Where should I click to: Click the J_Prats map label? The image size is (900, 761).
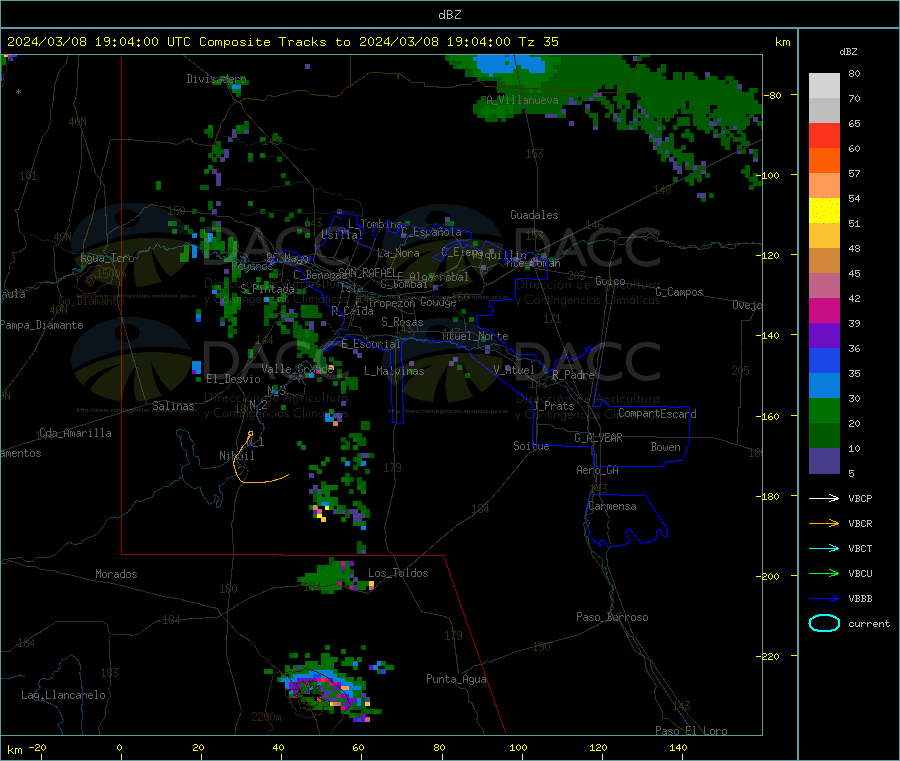click(x=553, y=405)
